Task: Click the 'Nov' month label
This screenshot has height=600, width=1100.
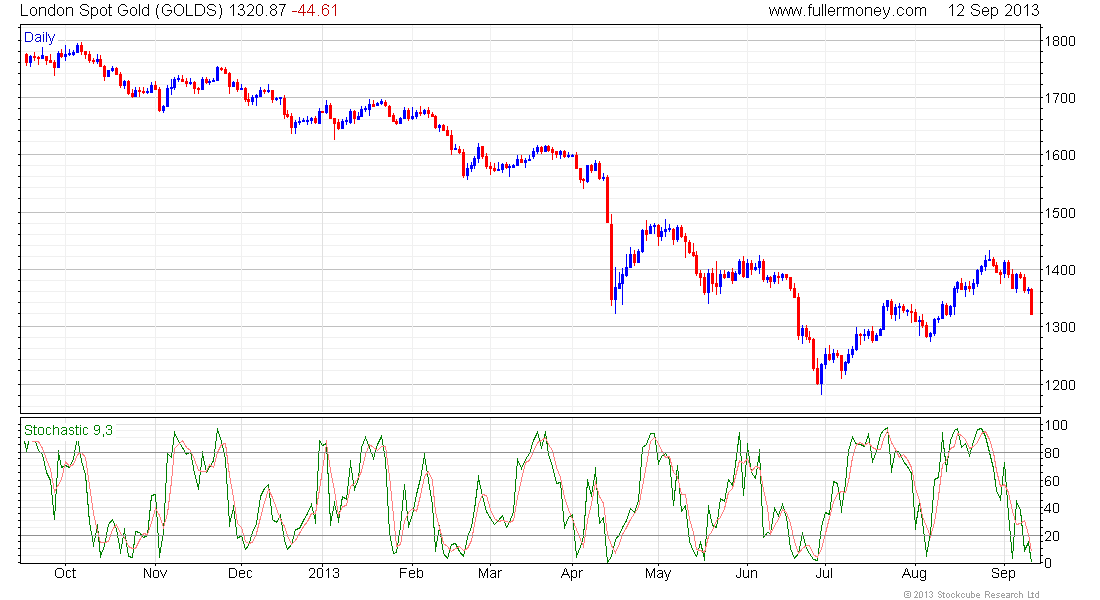Action: coord(155,573)
